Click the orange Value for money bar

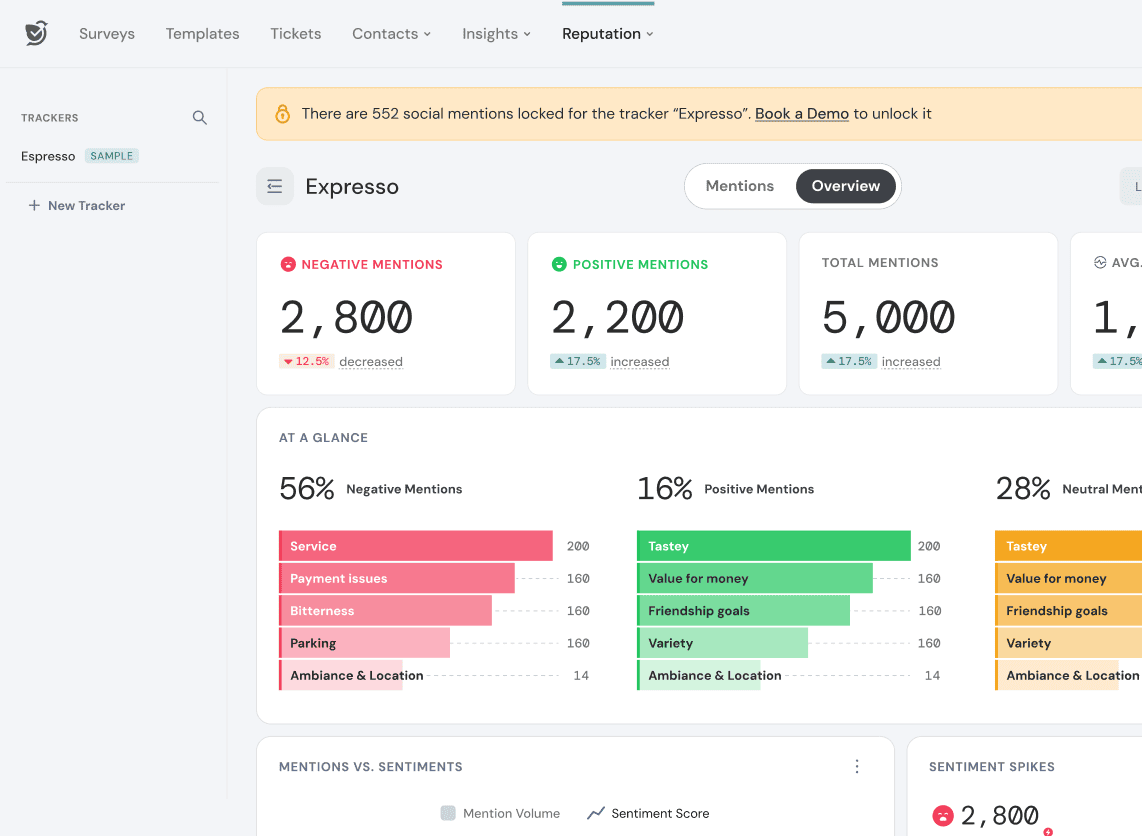pyautogui.click(x=1068, y=578)
